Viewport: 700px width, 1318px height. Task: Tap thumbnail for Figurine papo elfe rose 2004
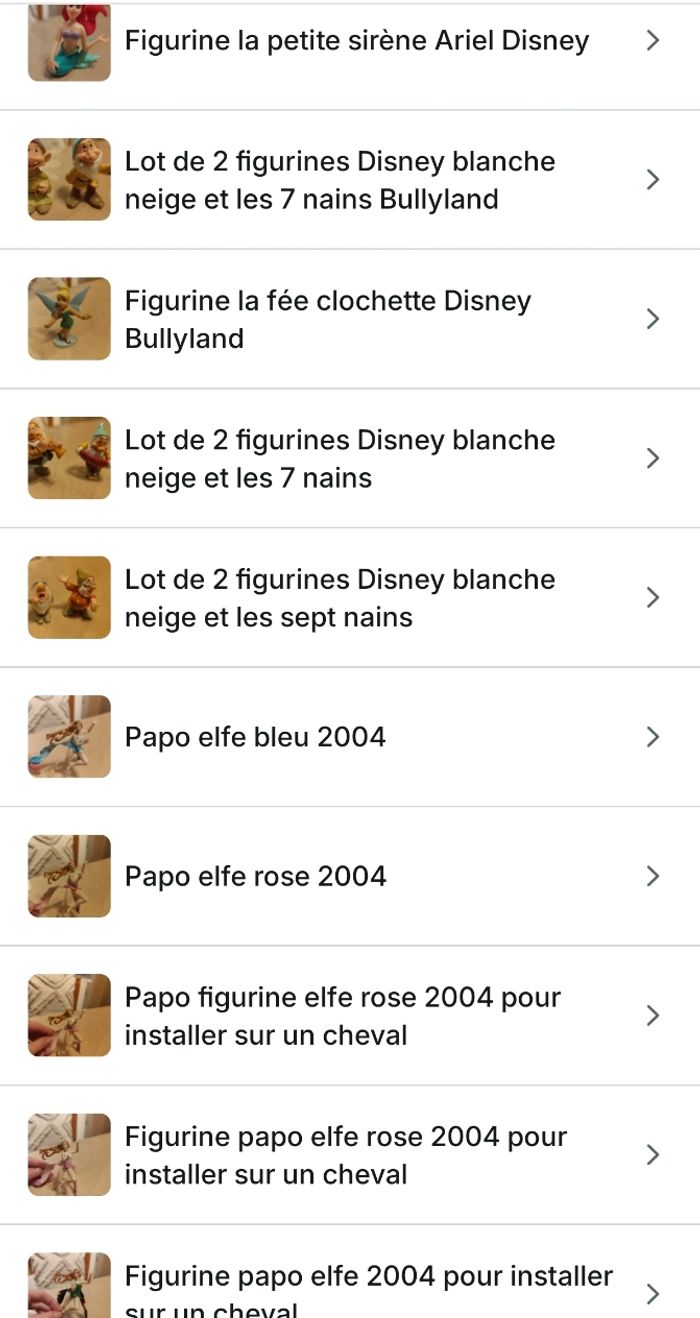tap(69, 1154)
